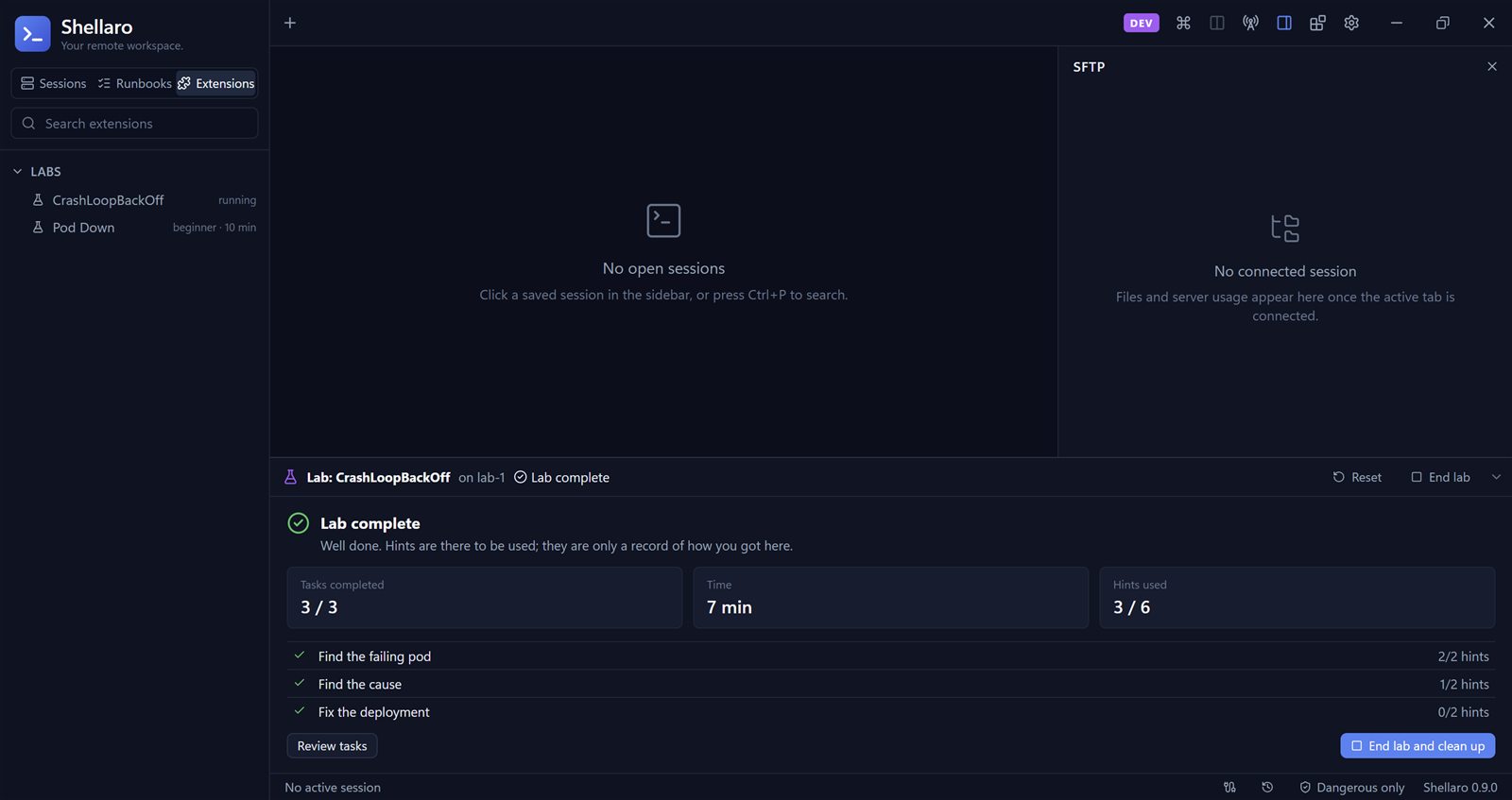Viewport: 1512px width, 800px height.
Task: Reset the lab
Action: [x=1357, y=477]
